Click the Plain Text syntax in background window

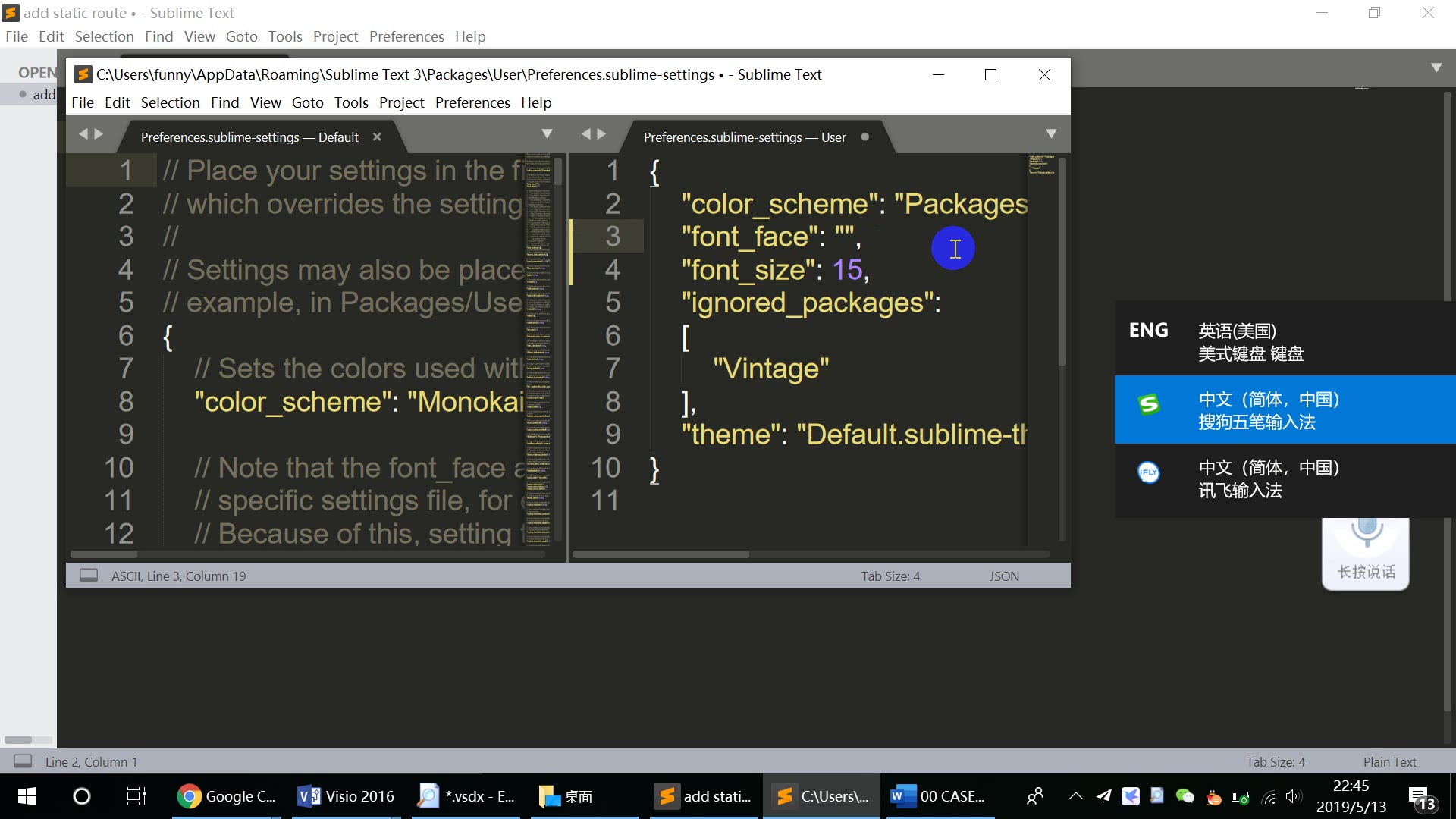[1389, 762]
